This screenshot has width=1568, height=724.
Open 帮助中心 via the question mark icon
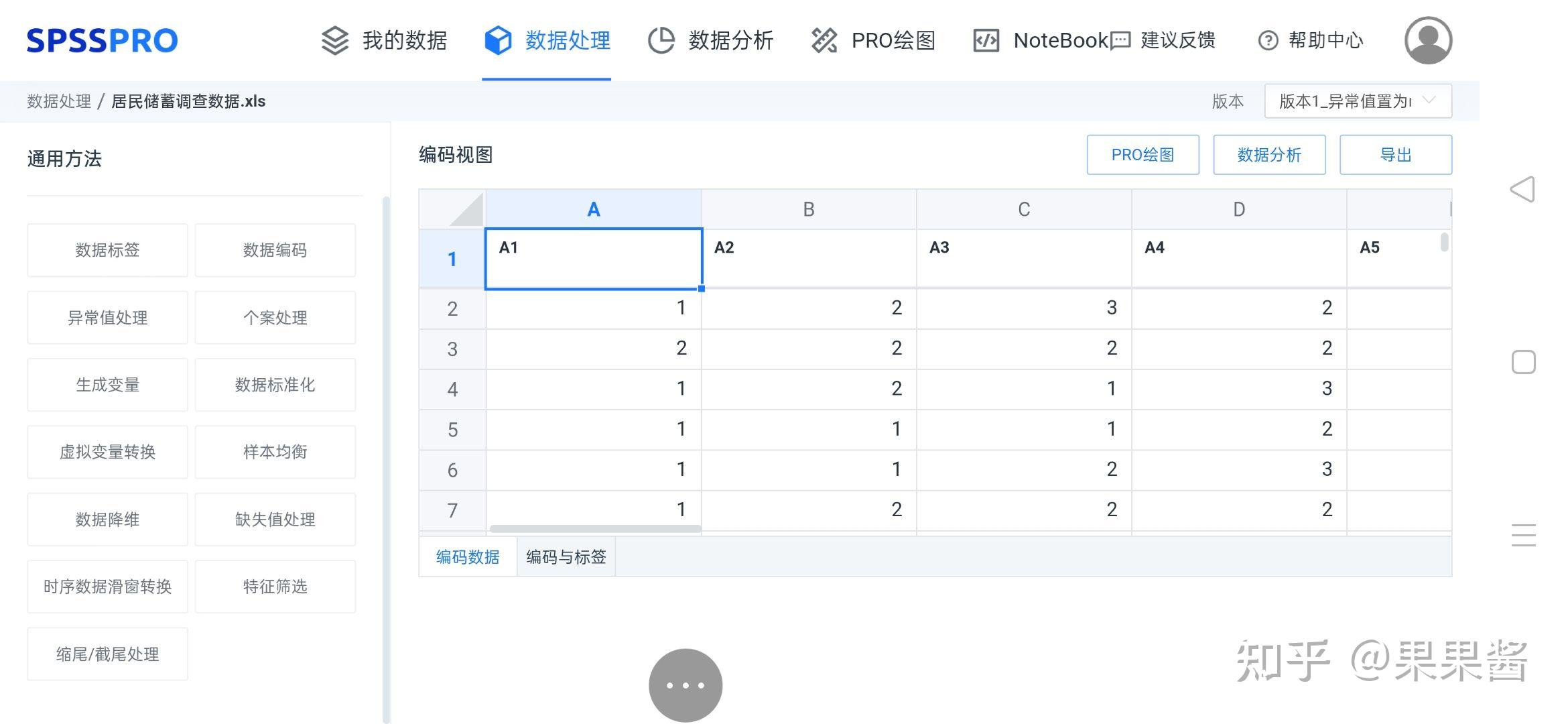coord(1268,40)
